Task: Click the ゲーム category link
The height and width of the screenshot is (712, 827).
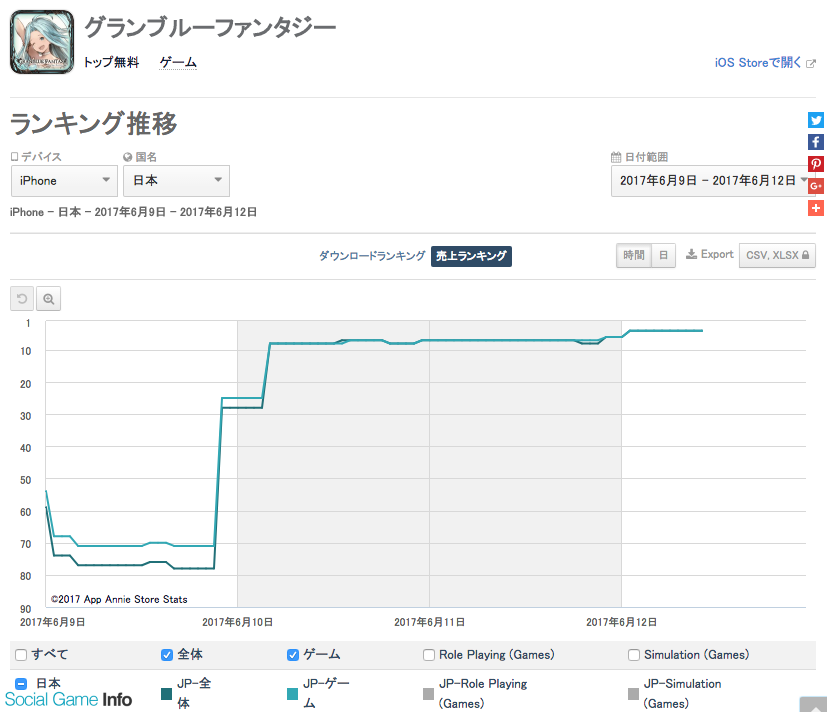Action: (x=178, y=62)
